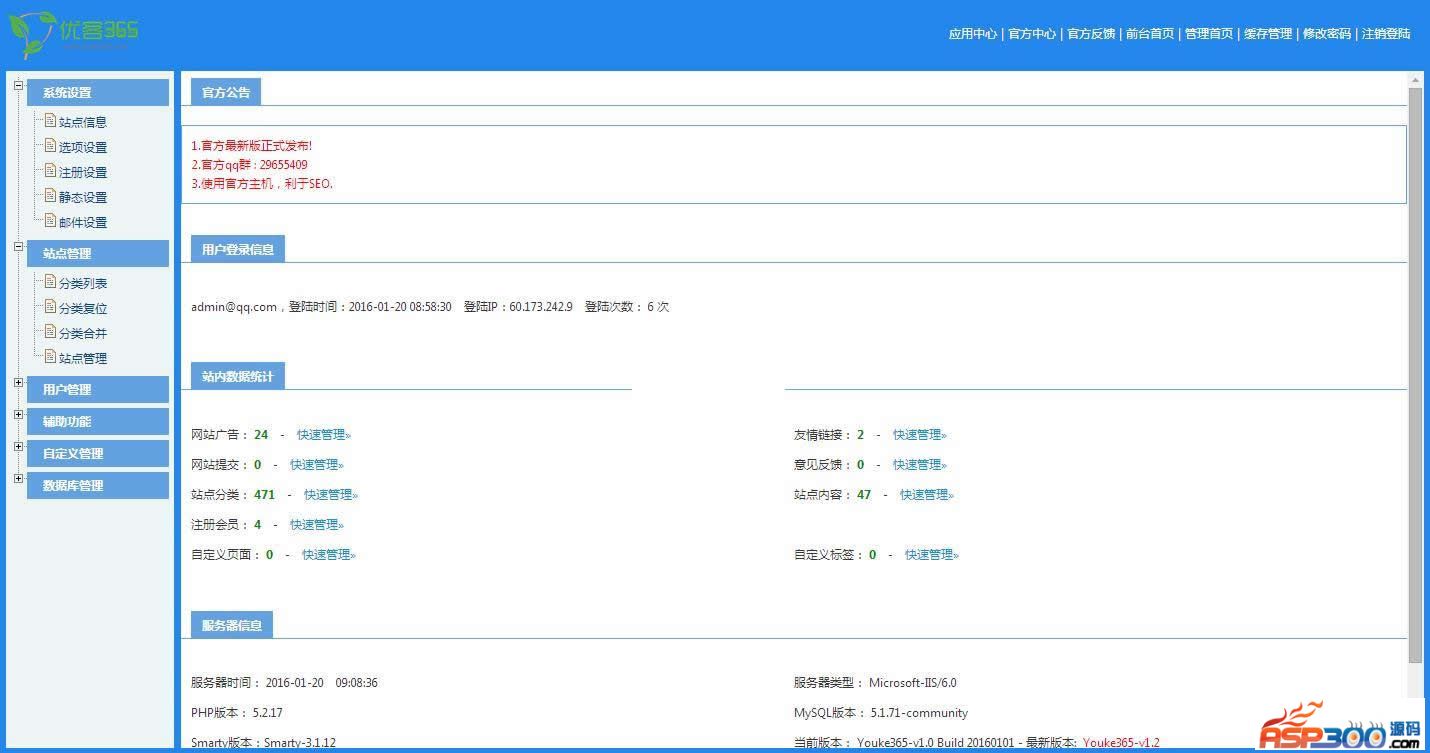1430x753 pixels.
Task: Select the 用户管理 sidebar header
Action: [x=98, y=389]
